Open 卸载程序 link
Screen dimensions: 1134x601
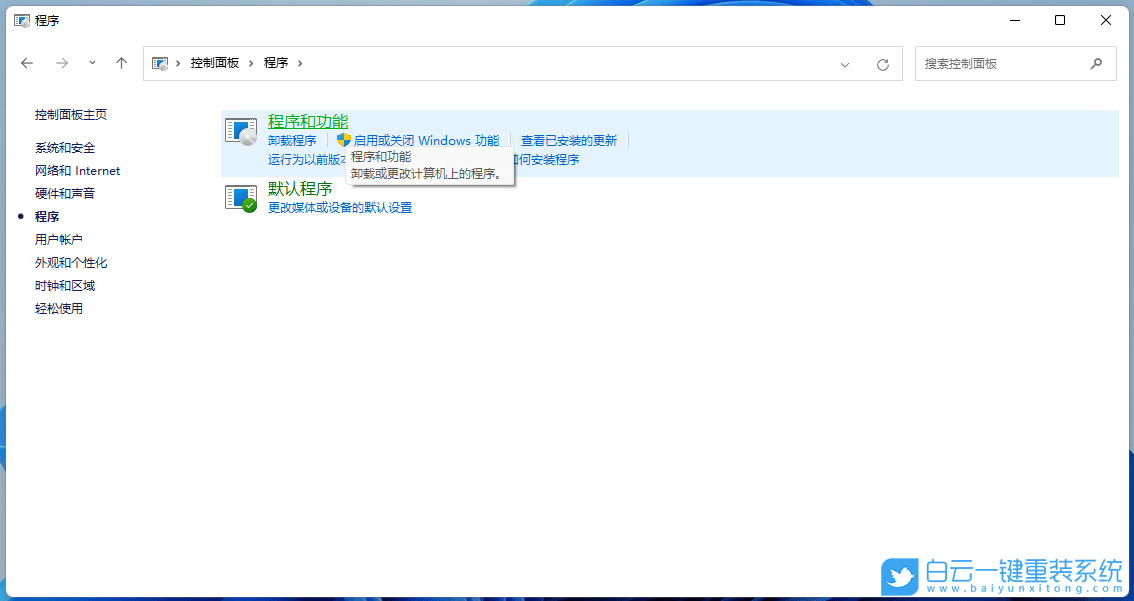(292, 140)
